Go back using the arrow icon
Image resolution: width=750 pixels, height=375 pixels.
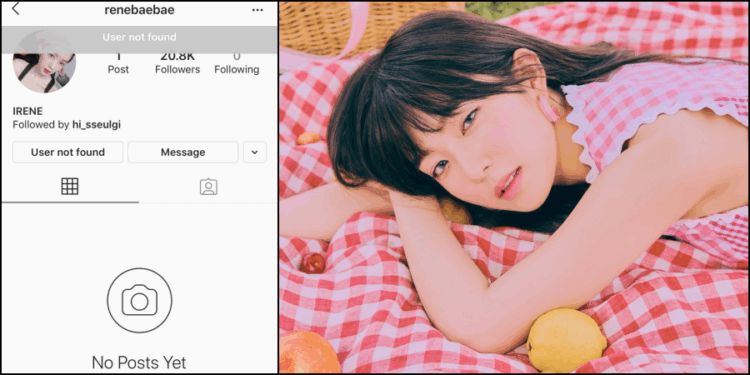pos(16,9)
